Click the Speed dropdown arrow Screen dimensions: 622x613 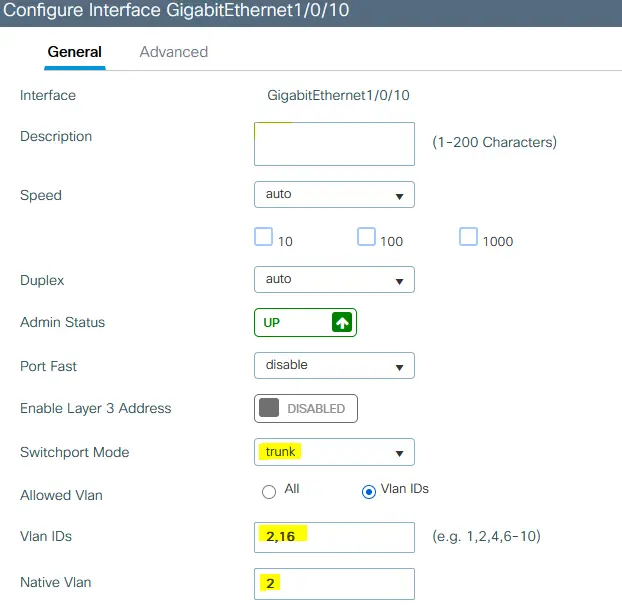point(399,196)
